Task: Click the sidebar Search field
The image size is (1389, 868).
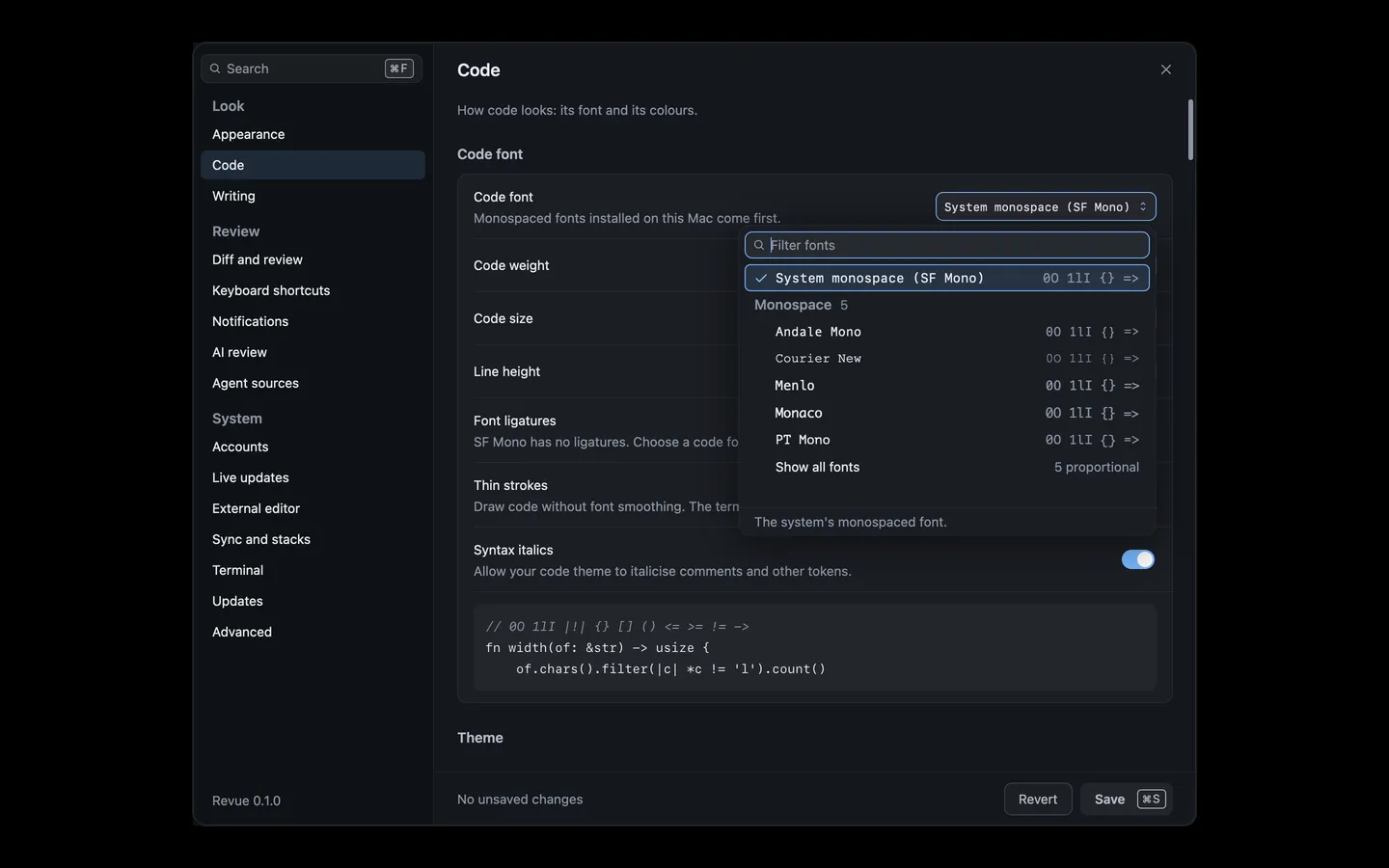Action: pyautogui.click(x=312, y=68)
